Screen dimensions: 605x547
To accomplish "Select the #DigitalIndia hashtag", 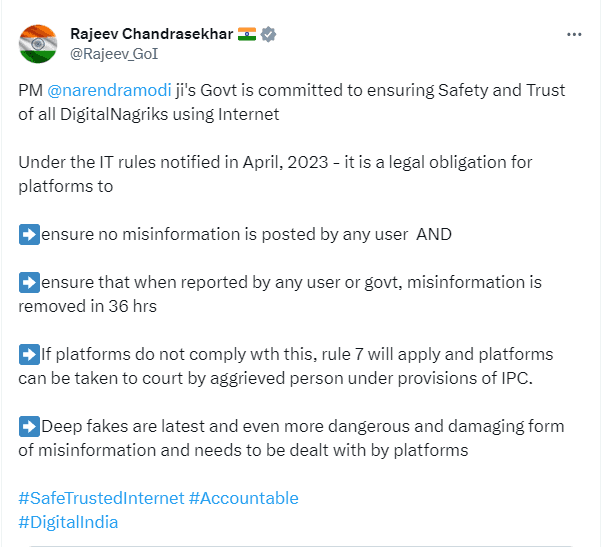I will point(68,522).
